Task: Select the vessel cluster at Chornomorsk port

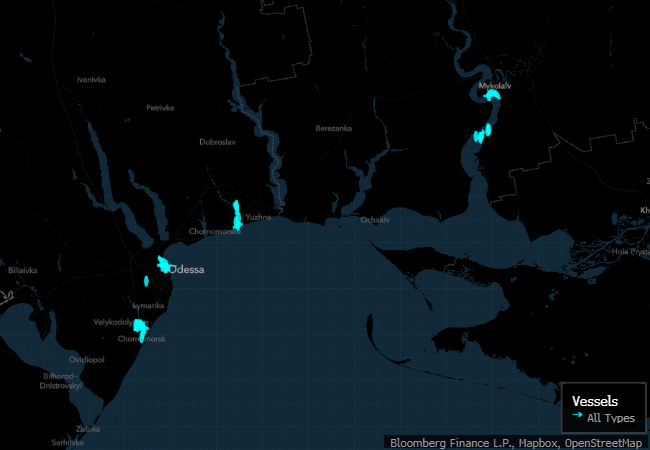Action: [141, 330]
